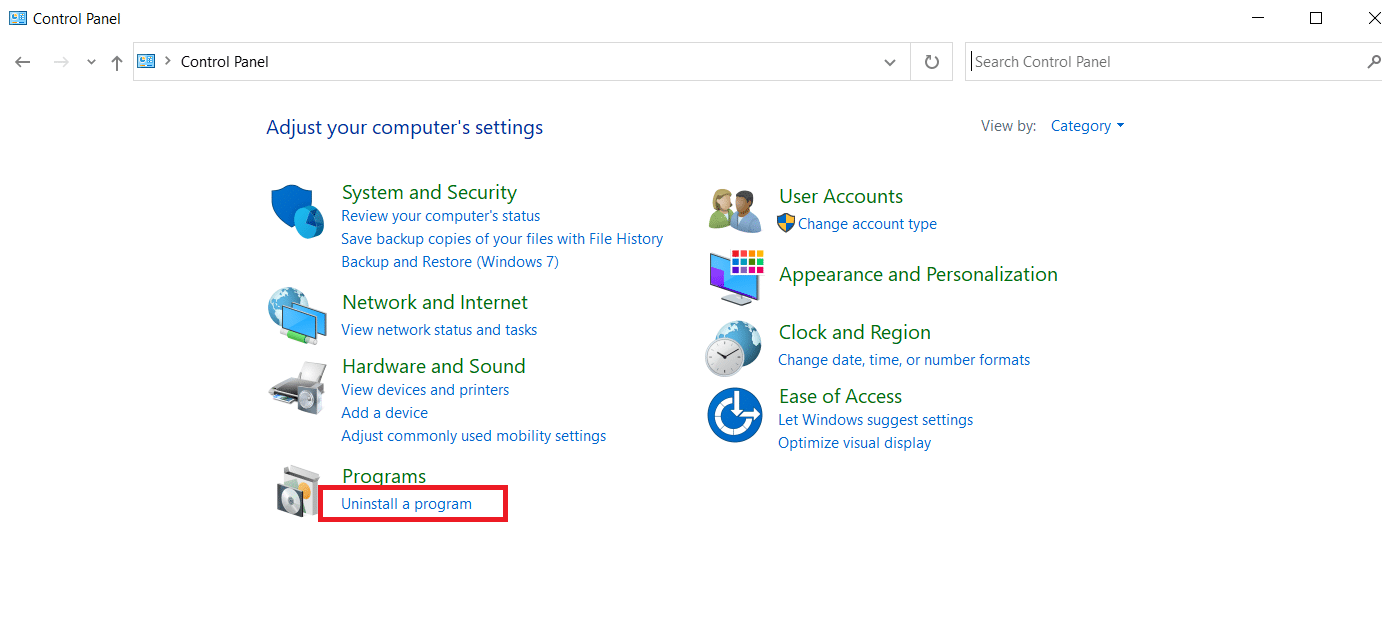Maximize the Control Panel window
The image size is (1382, 634).
(x=1316, y=18)
